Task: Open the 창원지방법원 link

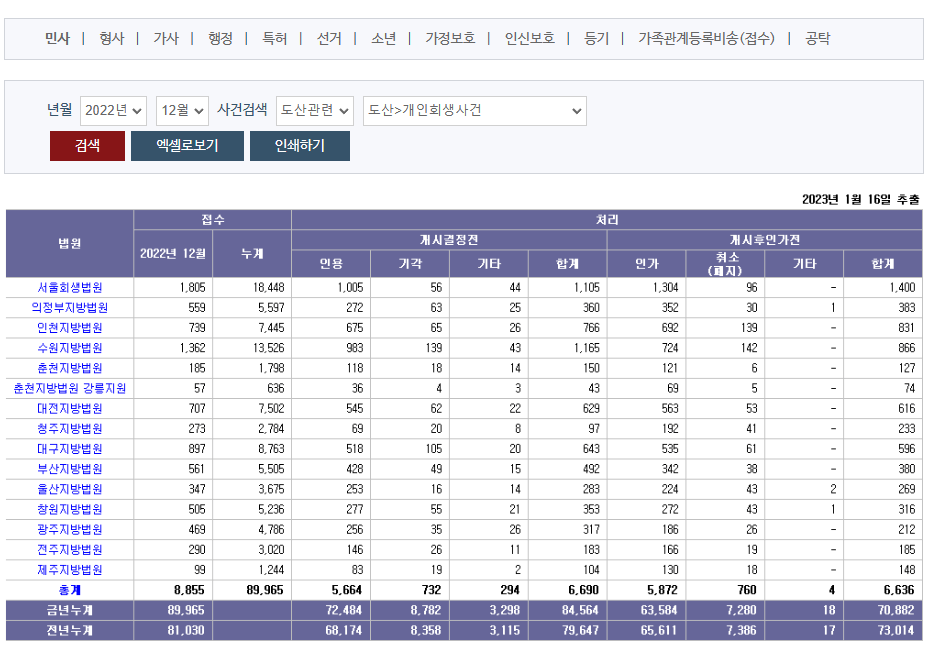Action: tap(69, 509)
